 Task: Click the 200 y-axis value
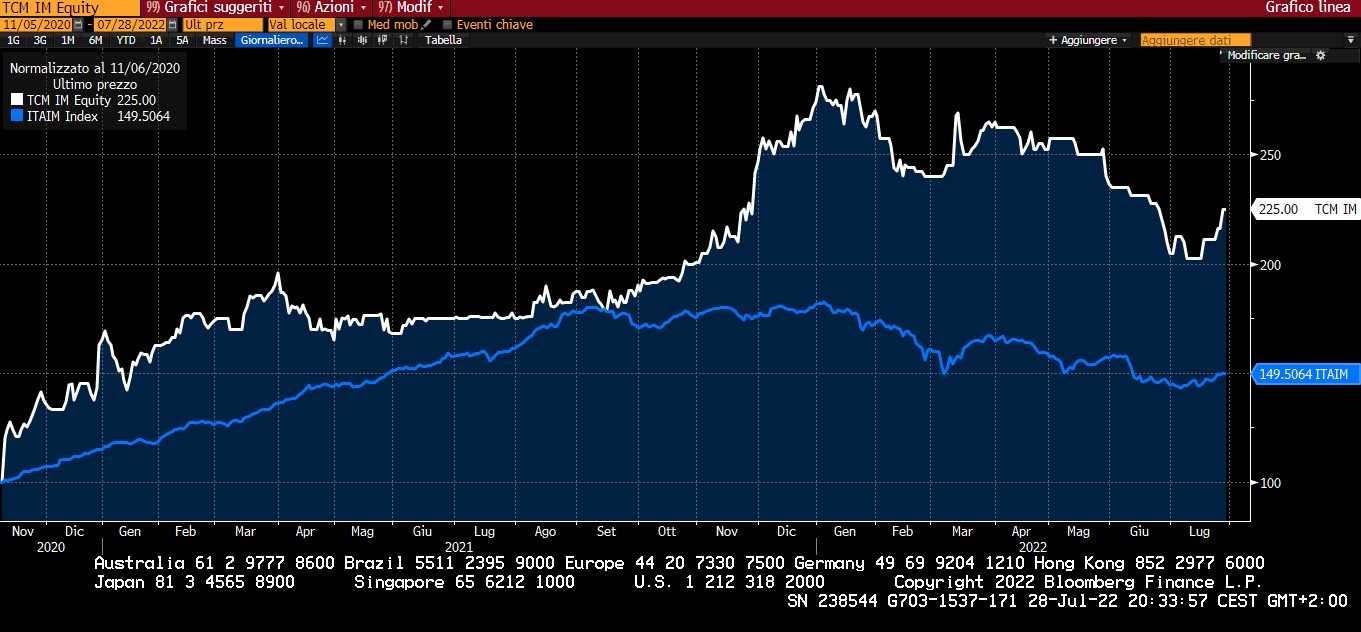(x=1270, y=264)
